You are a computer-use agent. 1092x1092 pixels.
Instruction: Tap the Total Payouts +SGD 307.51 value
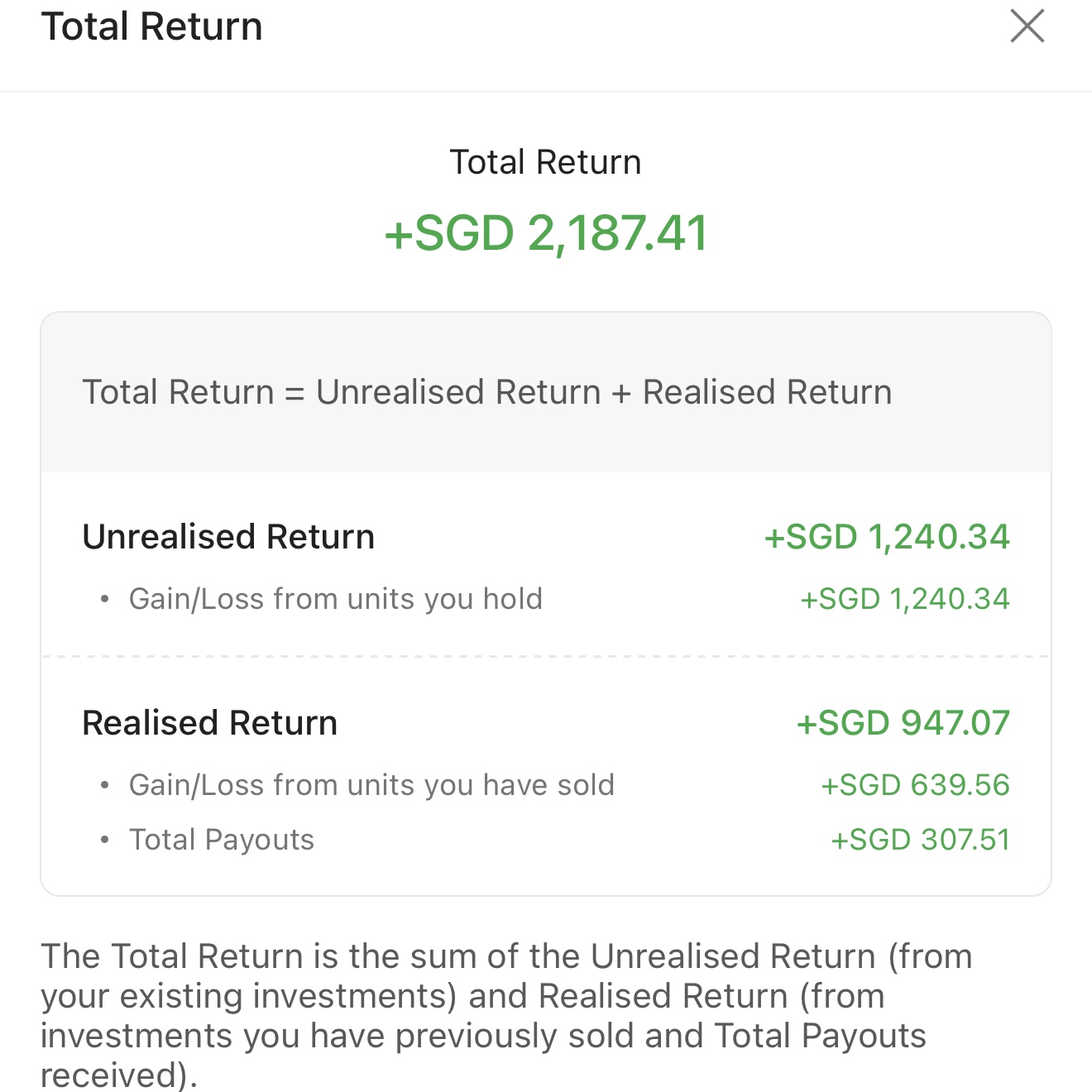tap(920, 840)
